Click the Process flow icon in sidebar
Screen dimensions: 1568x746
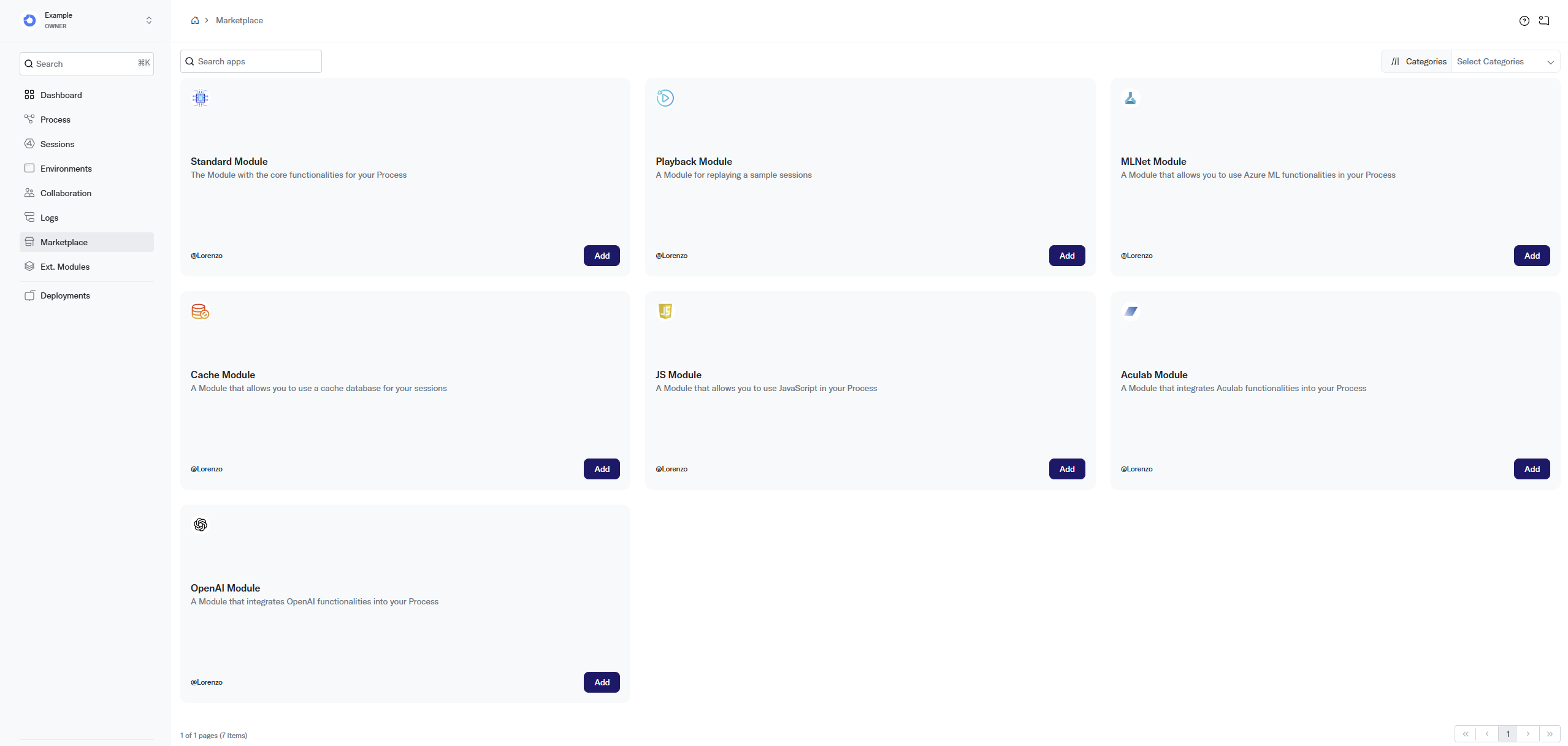[29, 119]
